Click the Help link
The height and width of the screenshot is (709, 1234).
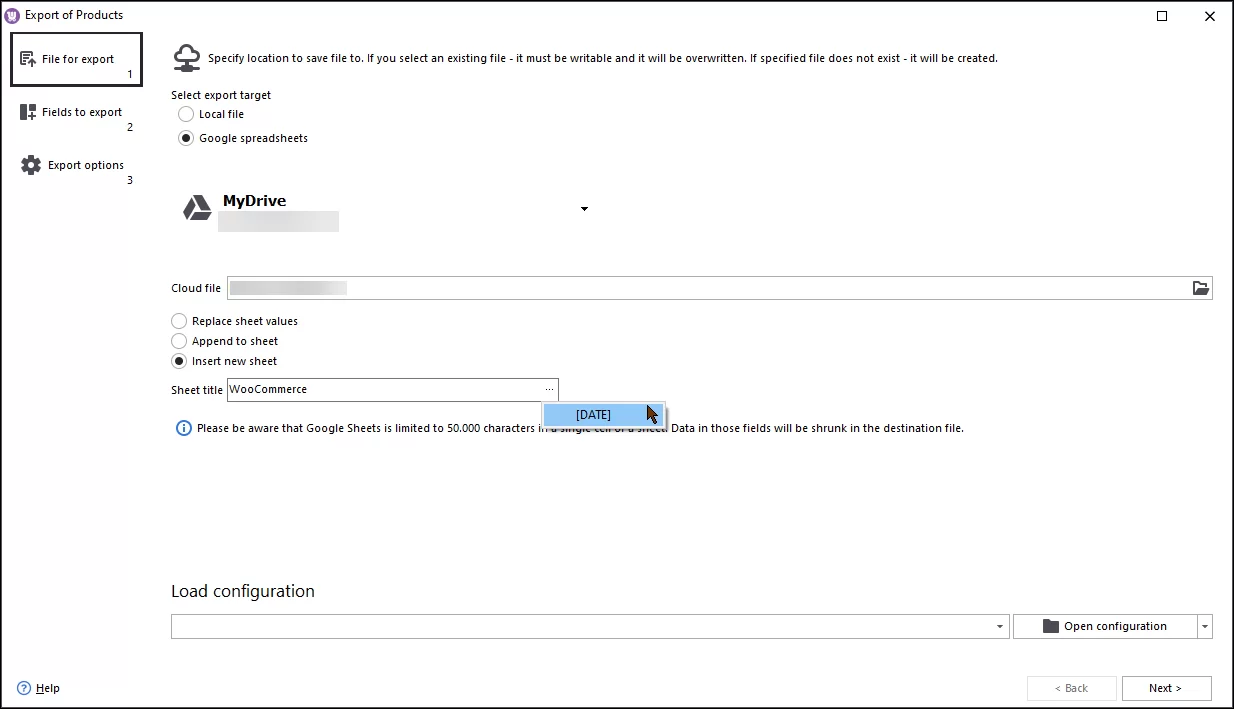coord(46,688)
